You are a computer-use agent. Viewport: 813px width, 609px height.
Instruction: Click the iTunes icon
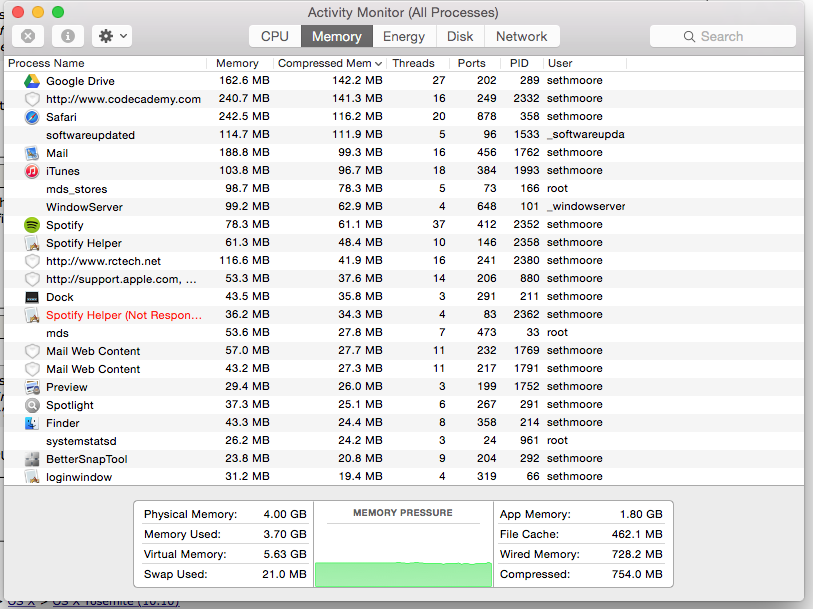(32, 171)
